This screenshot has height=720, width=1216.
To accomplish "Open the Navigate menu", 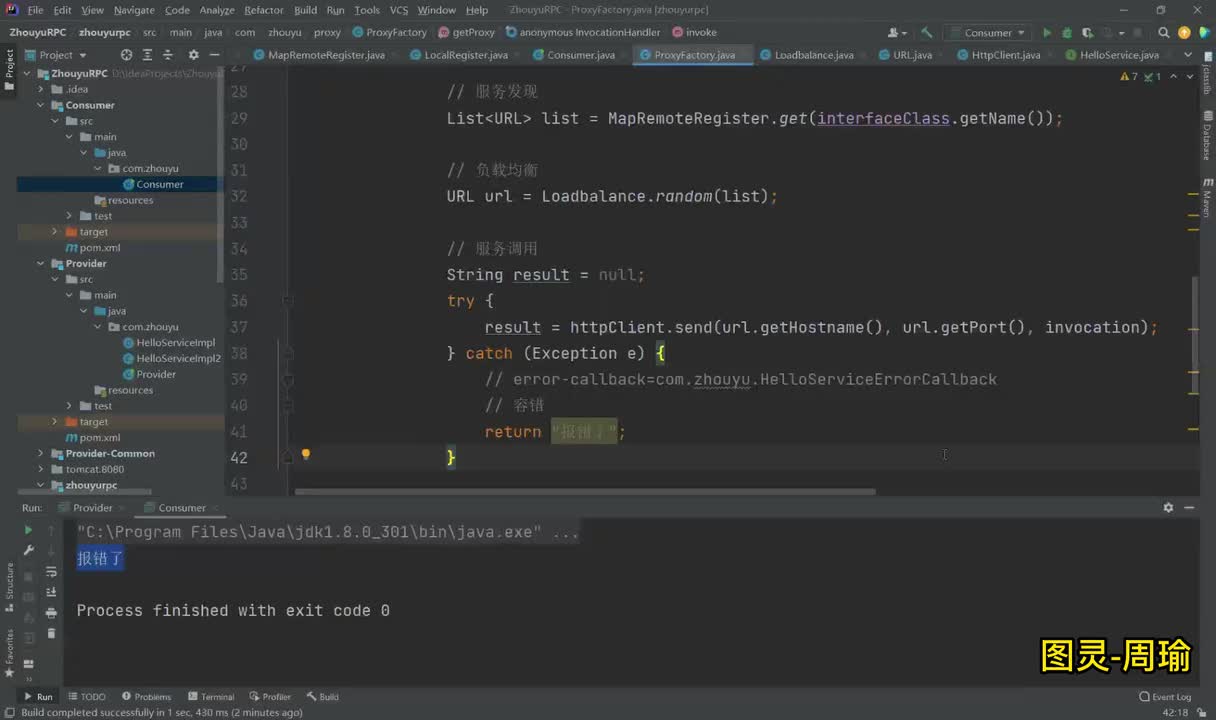I will coord(134,10).
